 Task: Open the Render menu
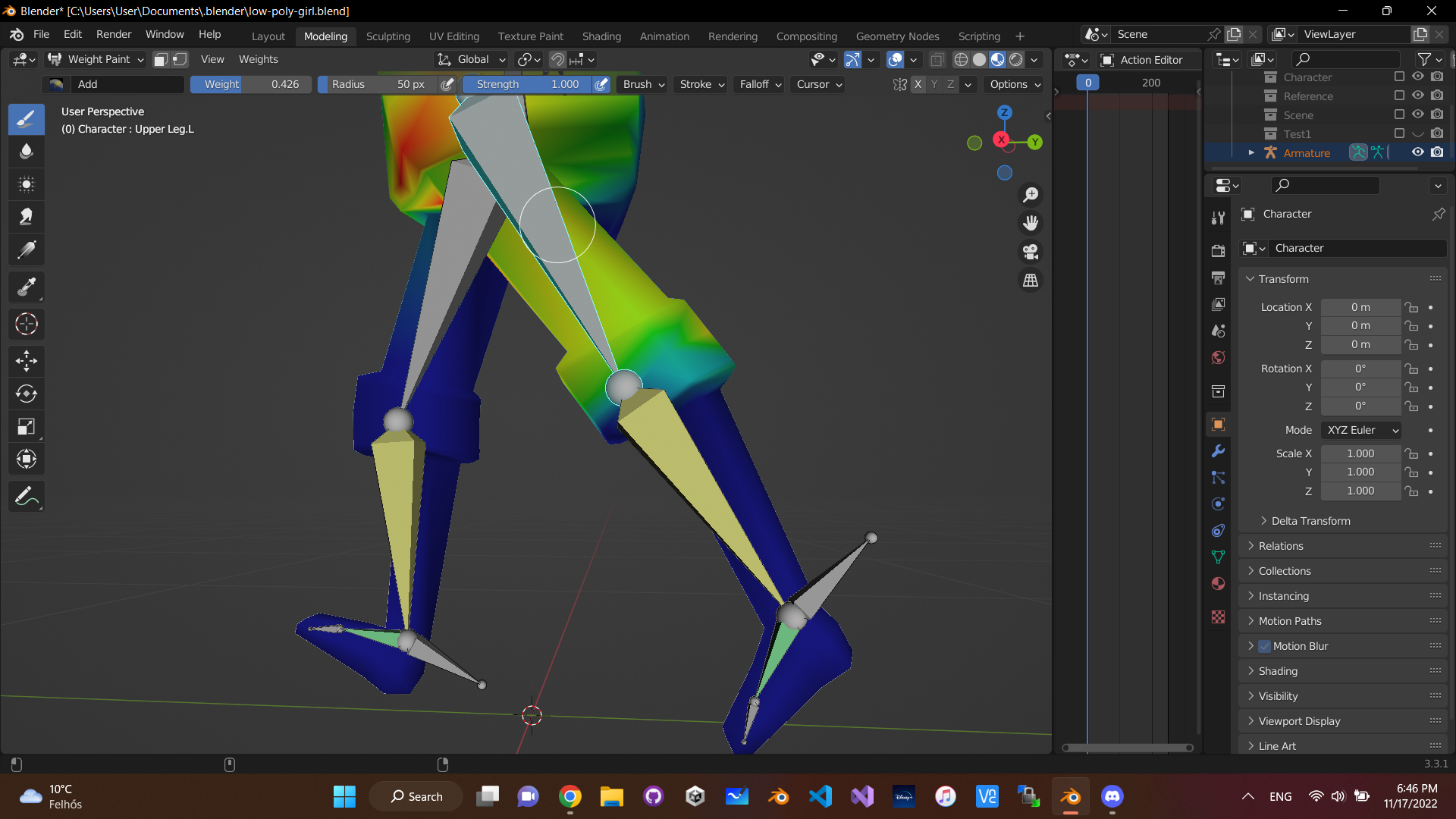(x=114, y=34)
